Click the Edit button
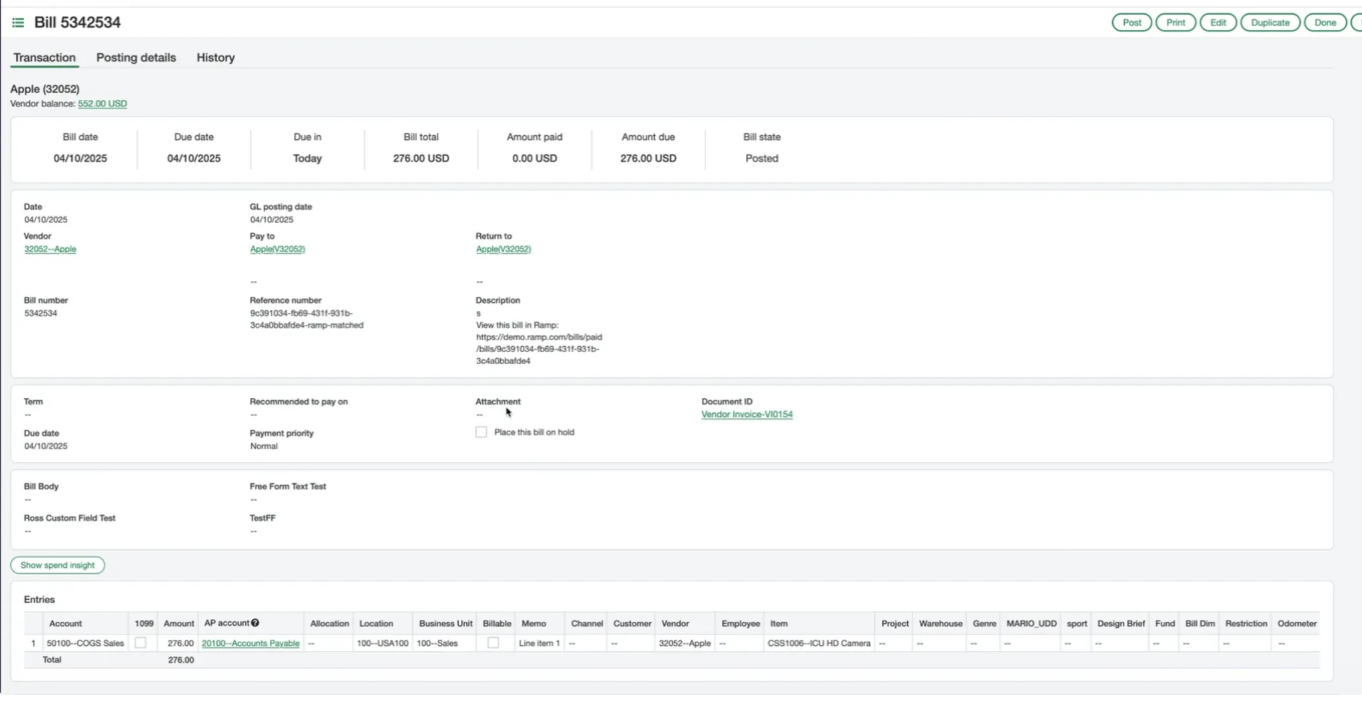This screenshot has width=1362, height=706. point(1218,23)
